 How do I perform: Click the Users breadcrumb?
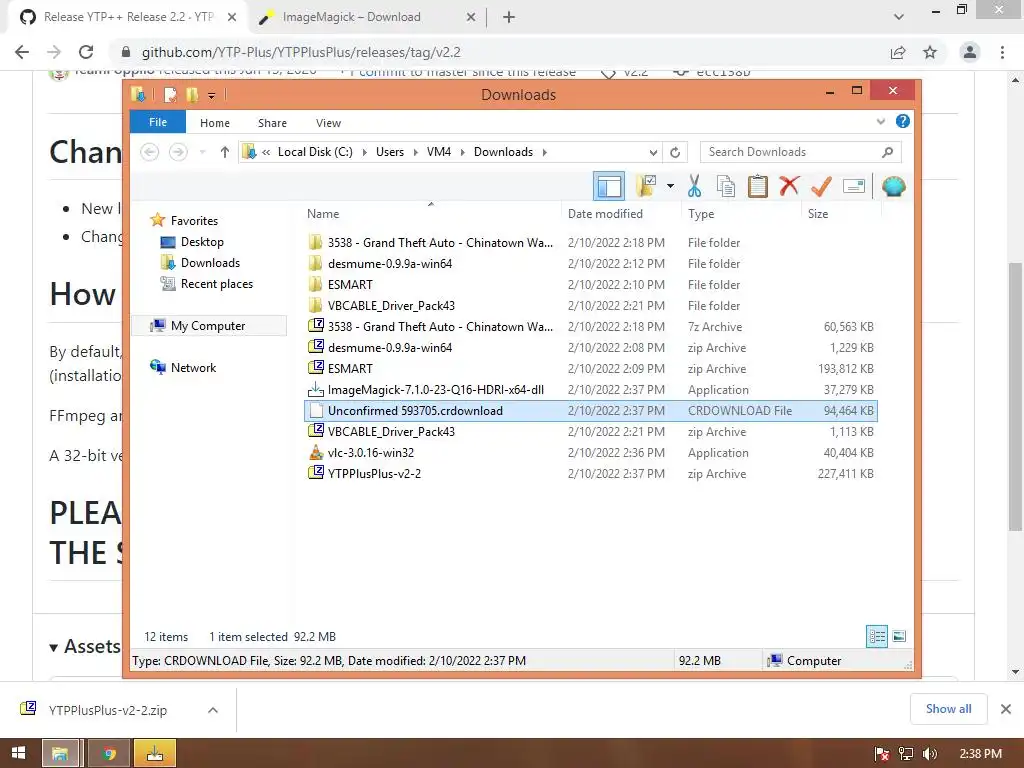coord(390,152)
